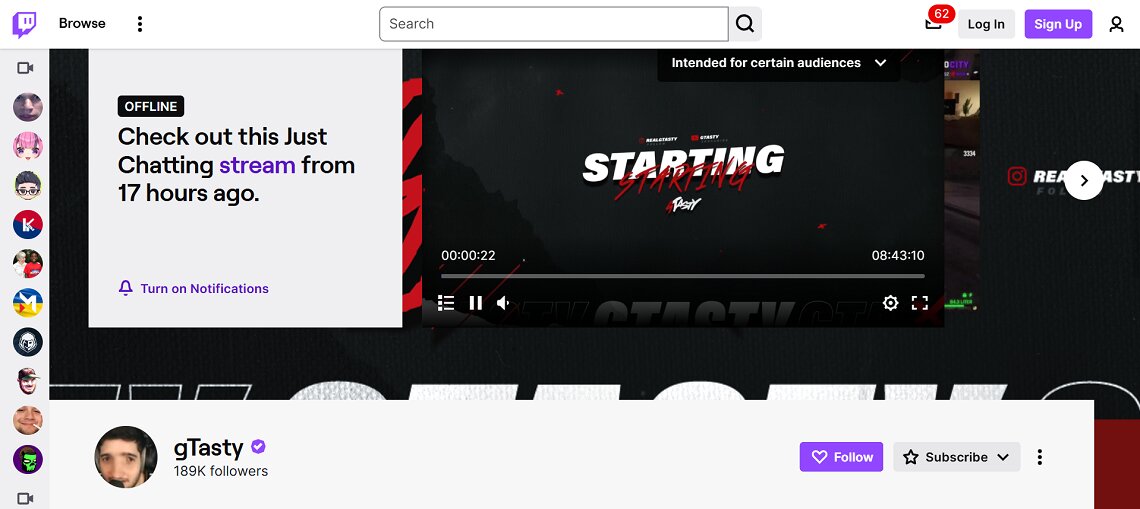Open the video player settings gear
The height and width of the screenshot is (509, 1140).
click(891, 303)
